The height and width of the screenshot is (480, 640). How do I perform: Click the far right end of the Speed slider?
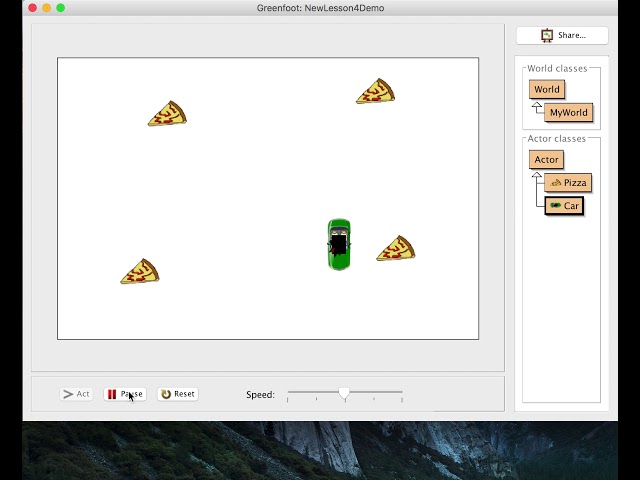click(x=402, y=394)
